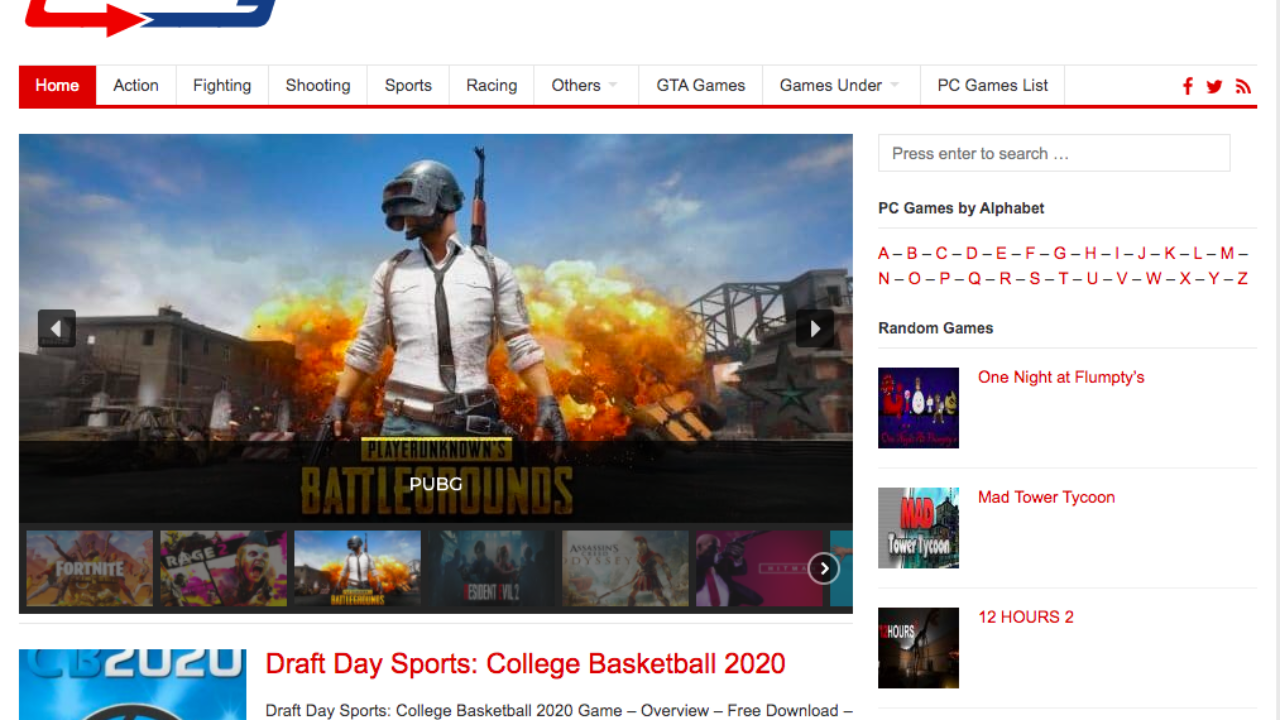Viewport: 1280px width, 720px height.
Task: Browse games starting with letter C
Action: (941, 253)
